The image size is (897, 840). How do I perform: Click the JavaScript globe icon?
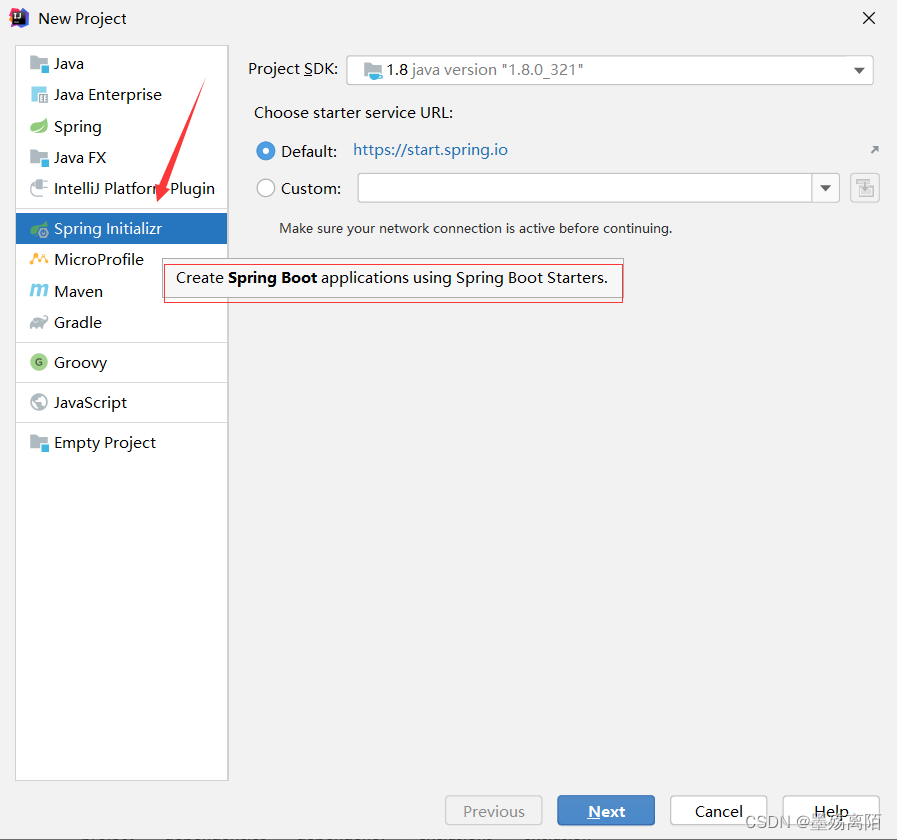pyautogui.click(x=39, y=402)
